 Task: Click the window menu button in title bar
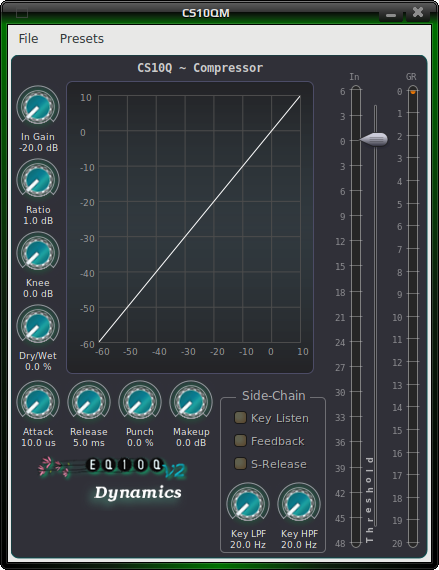pyautogui.click(x=22, y=13)
